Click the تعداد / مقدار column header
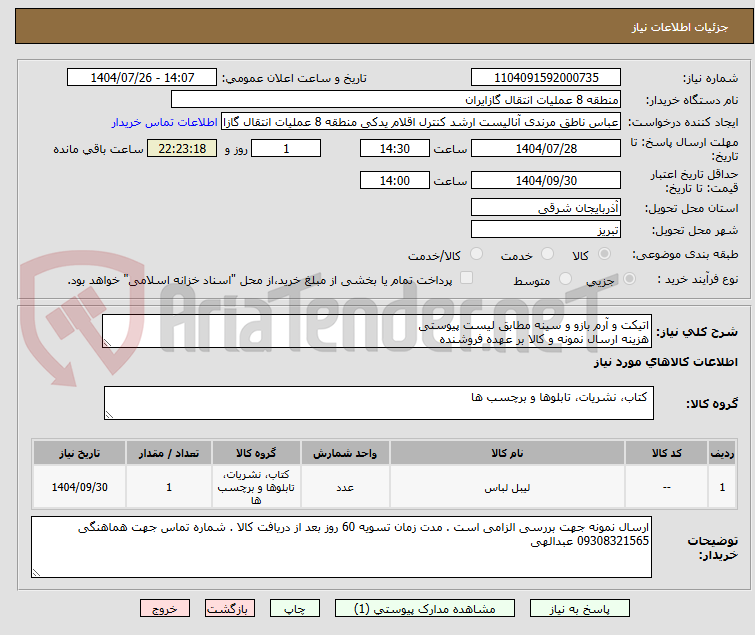 [169, 453]
